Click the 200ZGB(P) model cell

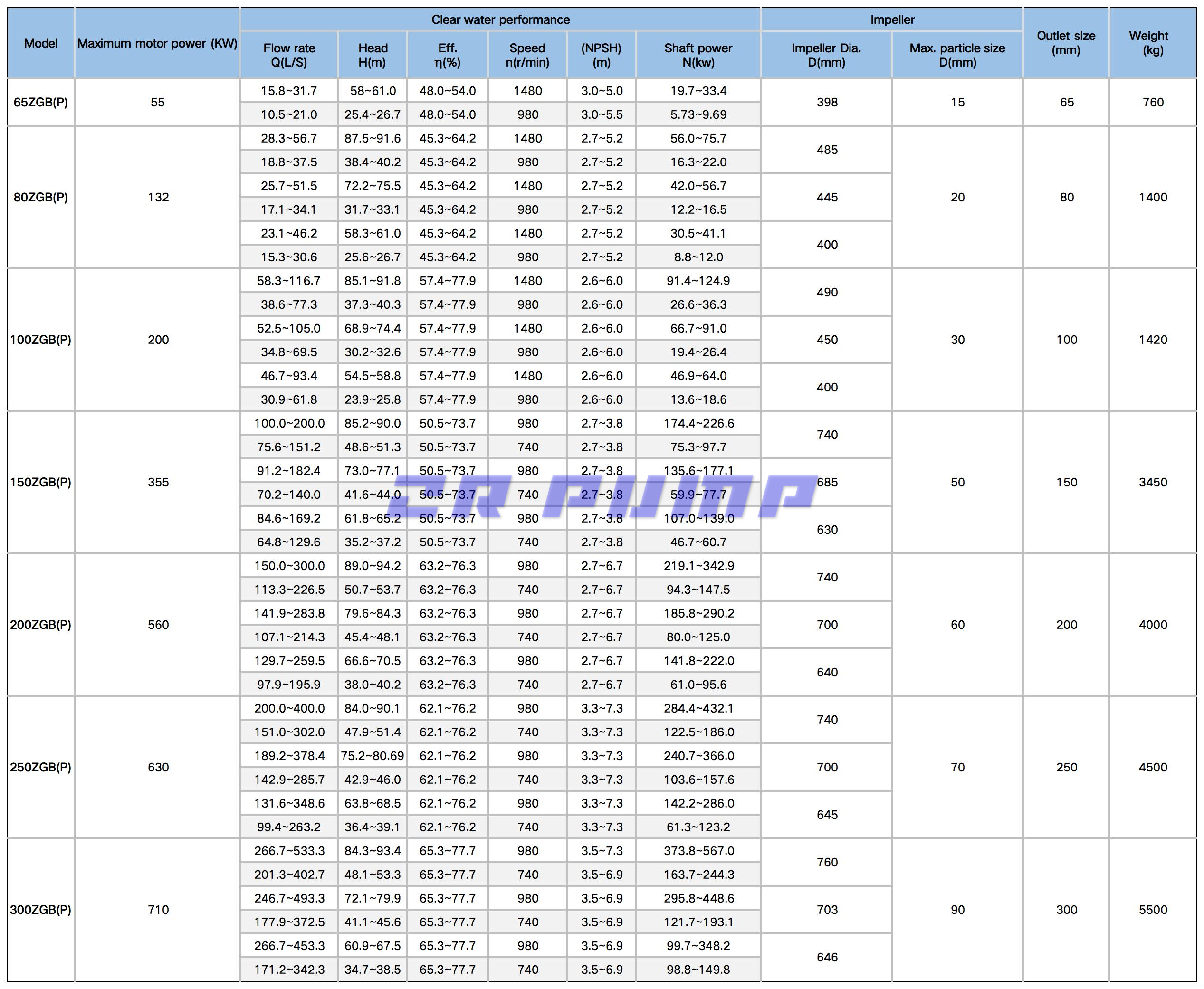[x=40, y=624]
